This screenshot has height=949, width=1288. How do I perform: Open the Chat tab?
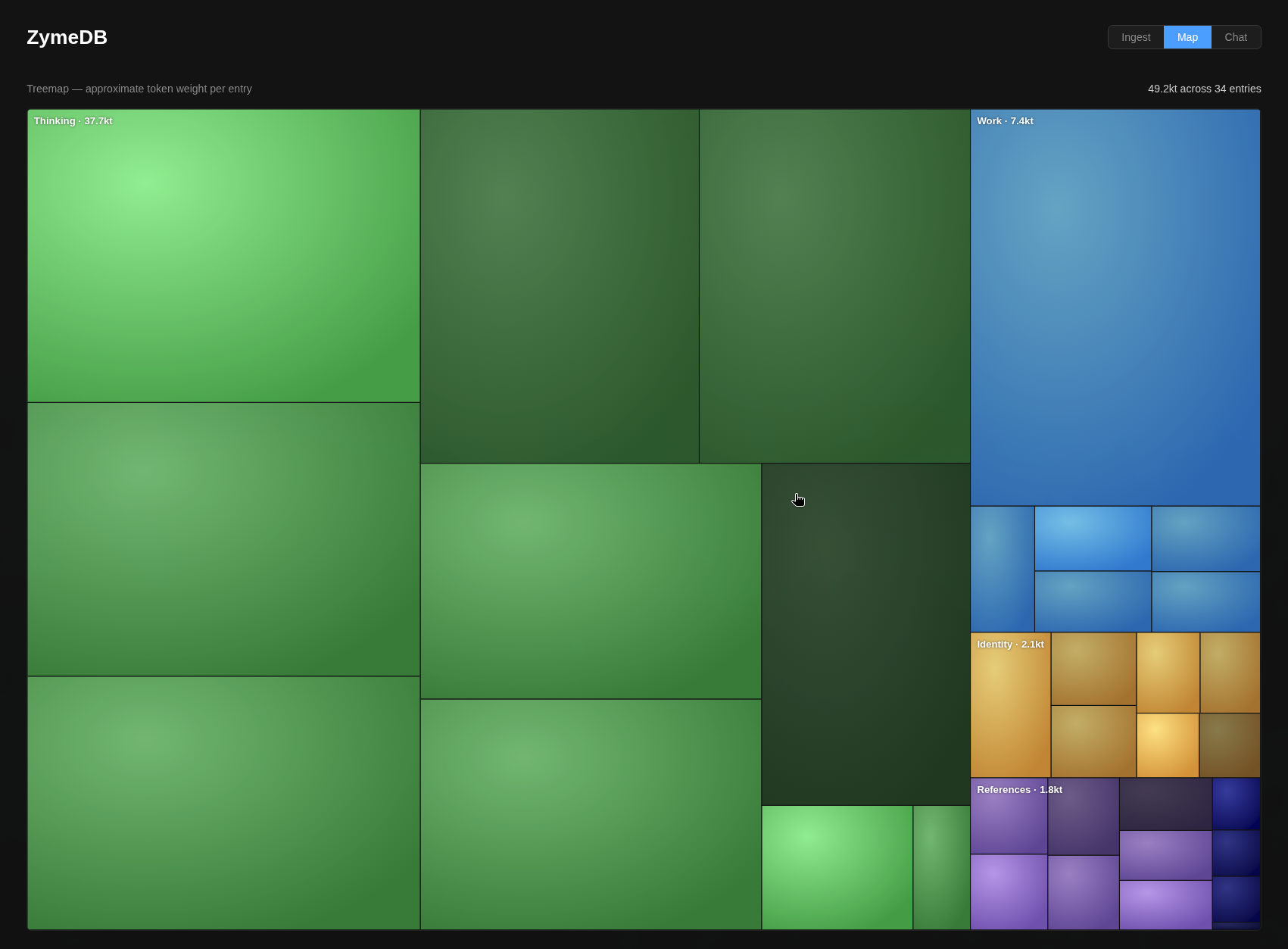point(1236,37)
